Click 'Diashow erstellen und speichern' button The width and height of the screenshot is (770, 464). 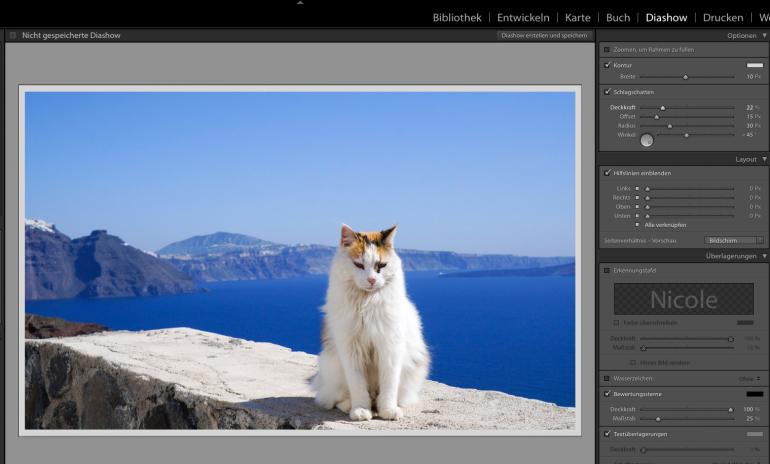(544, 35)
